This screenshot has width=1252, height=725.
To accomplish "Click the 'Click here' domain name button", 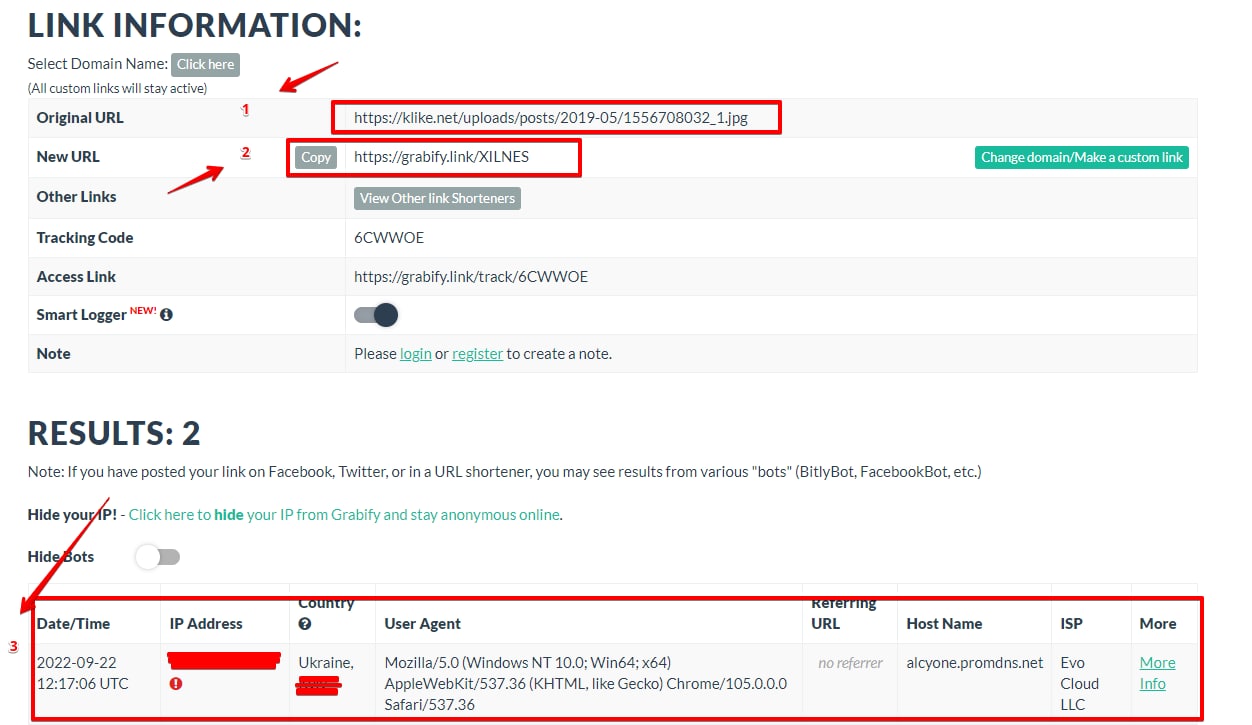I will (x=205, y=64).
